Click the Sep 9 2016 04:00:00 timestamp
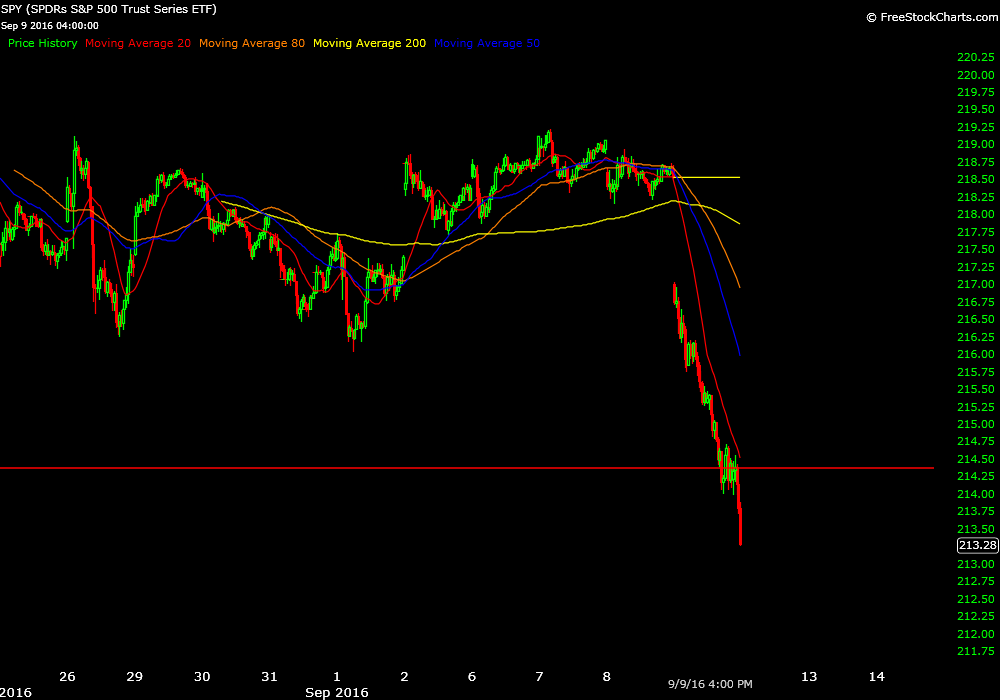 [x=52, y=25]
